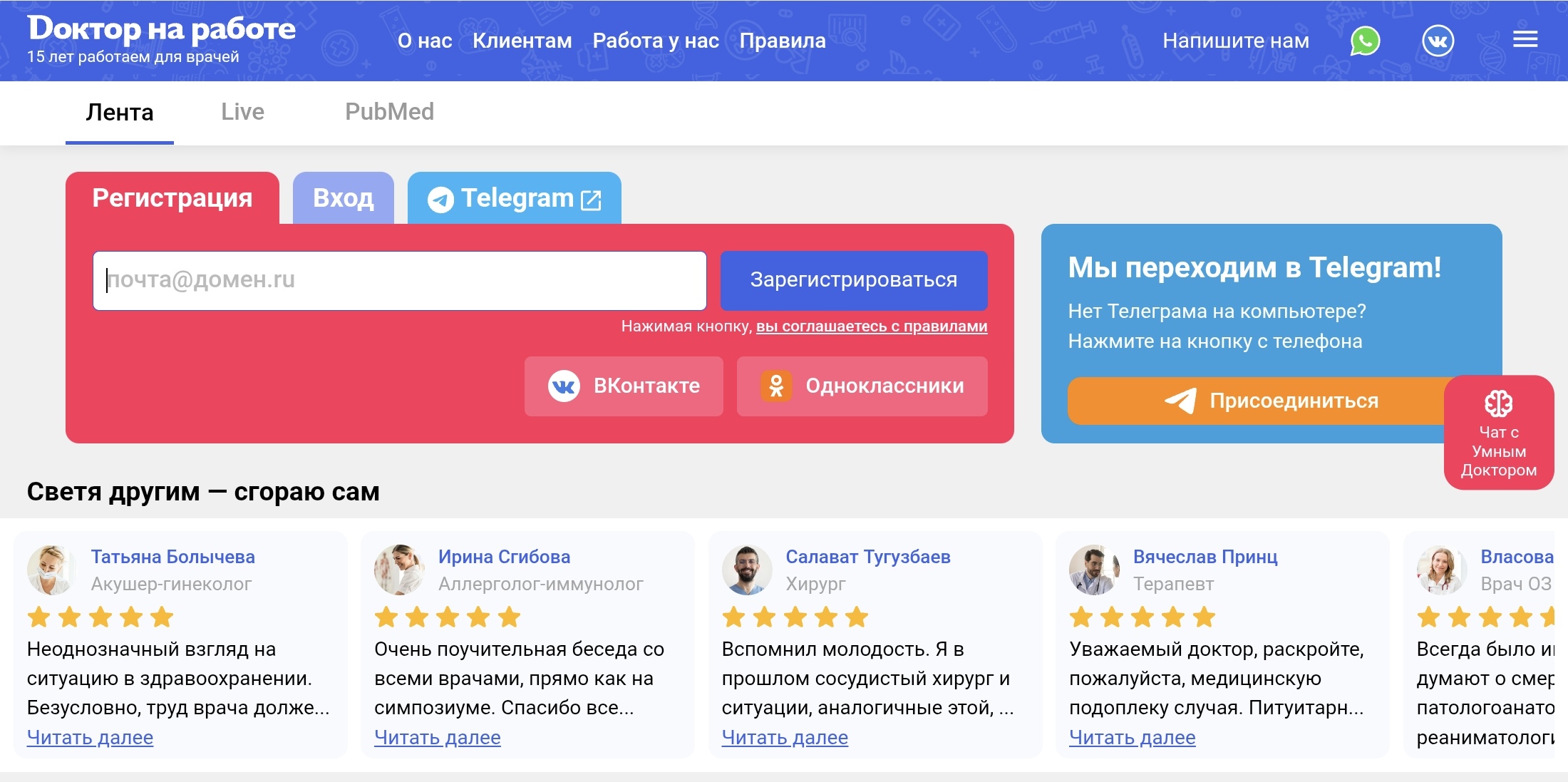
Task: Focus the email input field
Action: [399, 280]
